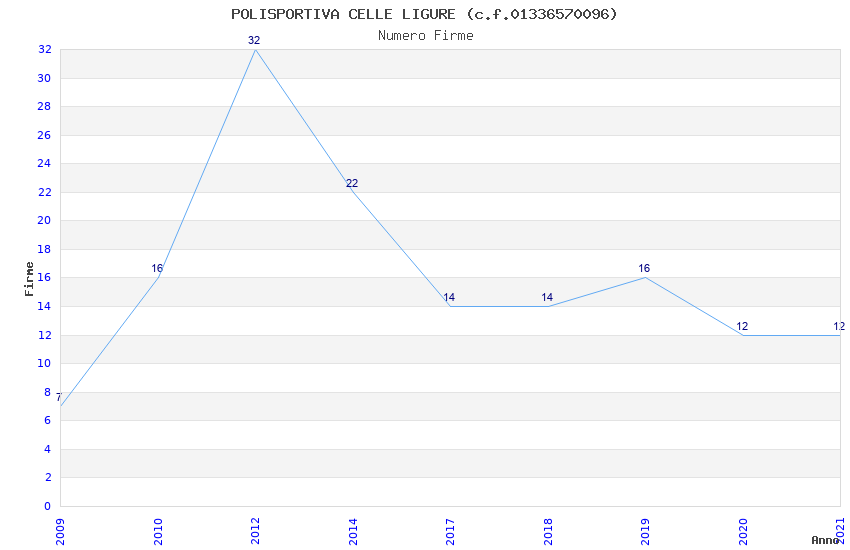This screenshot has height=550, width=850.
Task: Click the y-axis tick 2
Action: point(48,477)
